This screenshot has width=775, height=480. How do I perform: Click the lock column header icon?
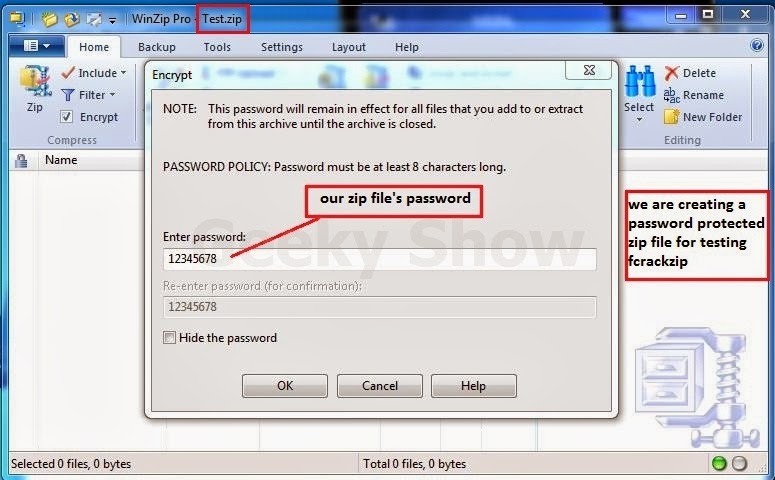click(21, 161)
